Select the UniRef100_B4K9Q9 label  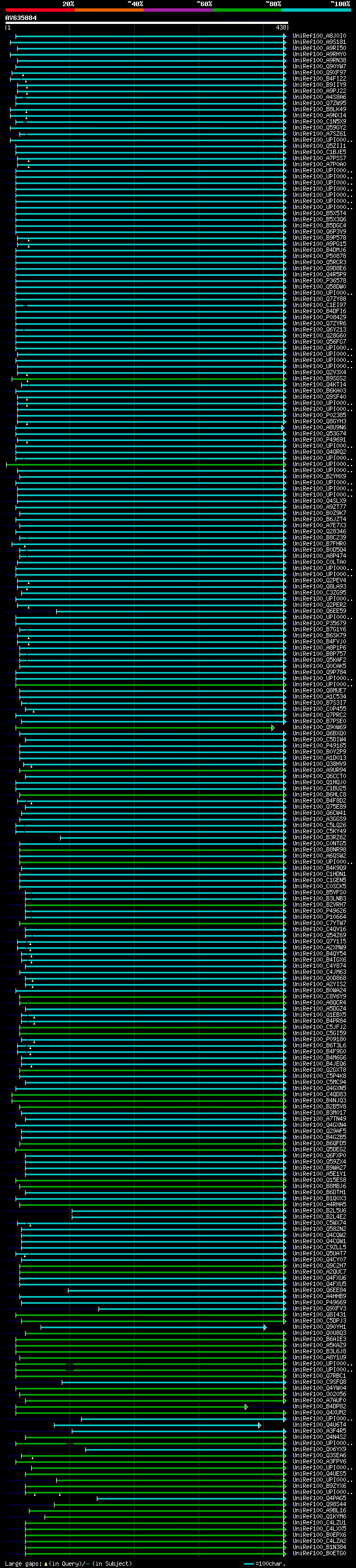point(319,868)
